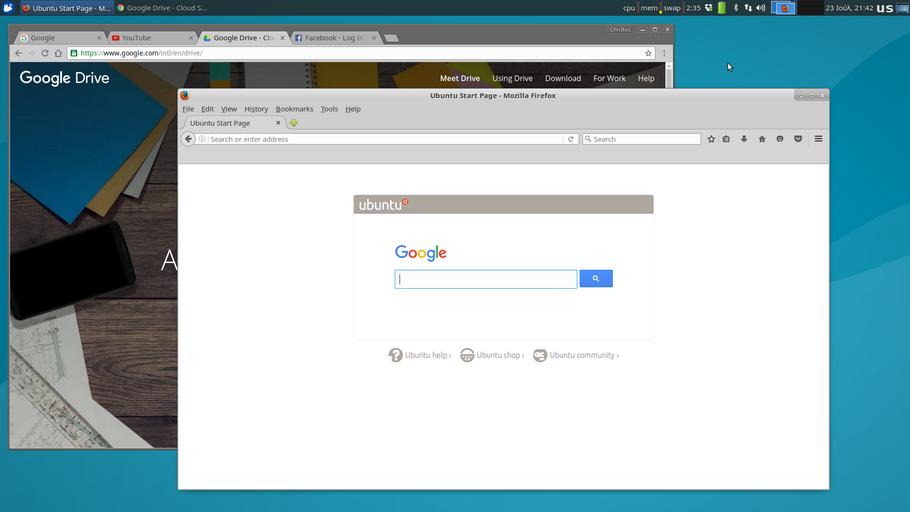Click the Firefox address bar field
Viewport: 910px width, 512px height.
pyautogui.click(x=385, y=139)
